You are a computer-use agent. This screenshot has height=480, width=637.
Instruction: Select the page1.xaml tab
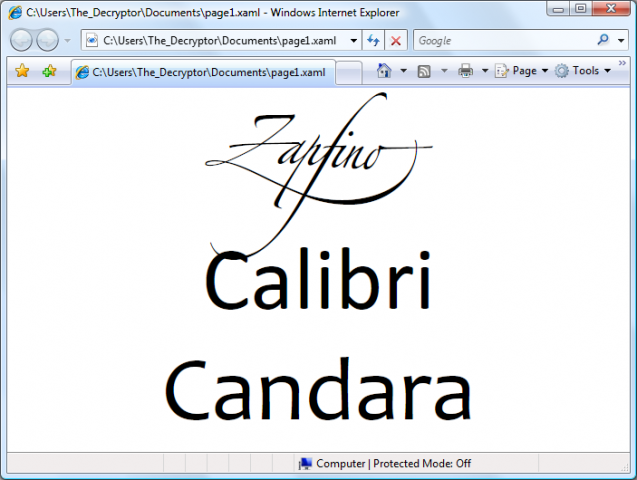[x=203, y=73]
